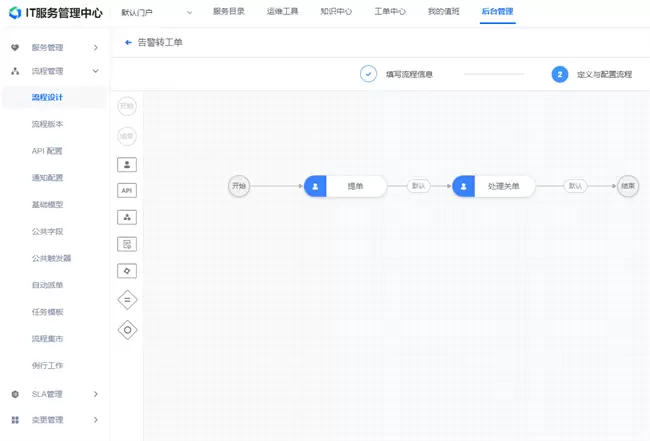Select the user task node in palette
Screen dimensions: 650x441
point(127,164)
